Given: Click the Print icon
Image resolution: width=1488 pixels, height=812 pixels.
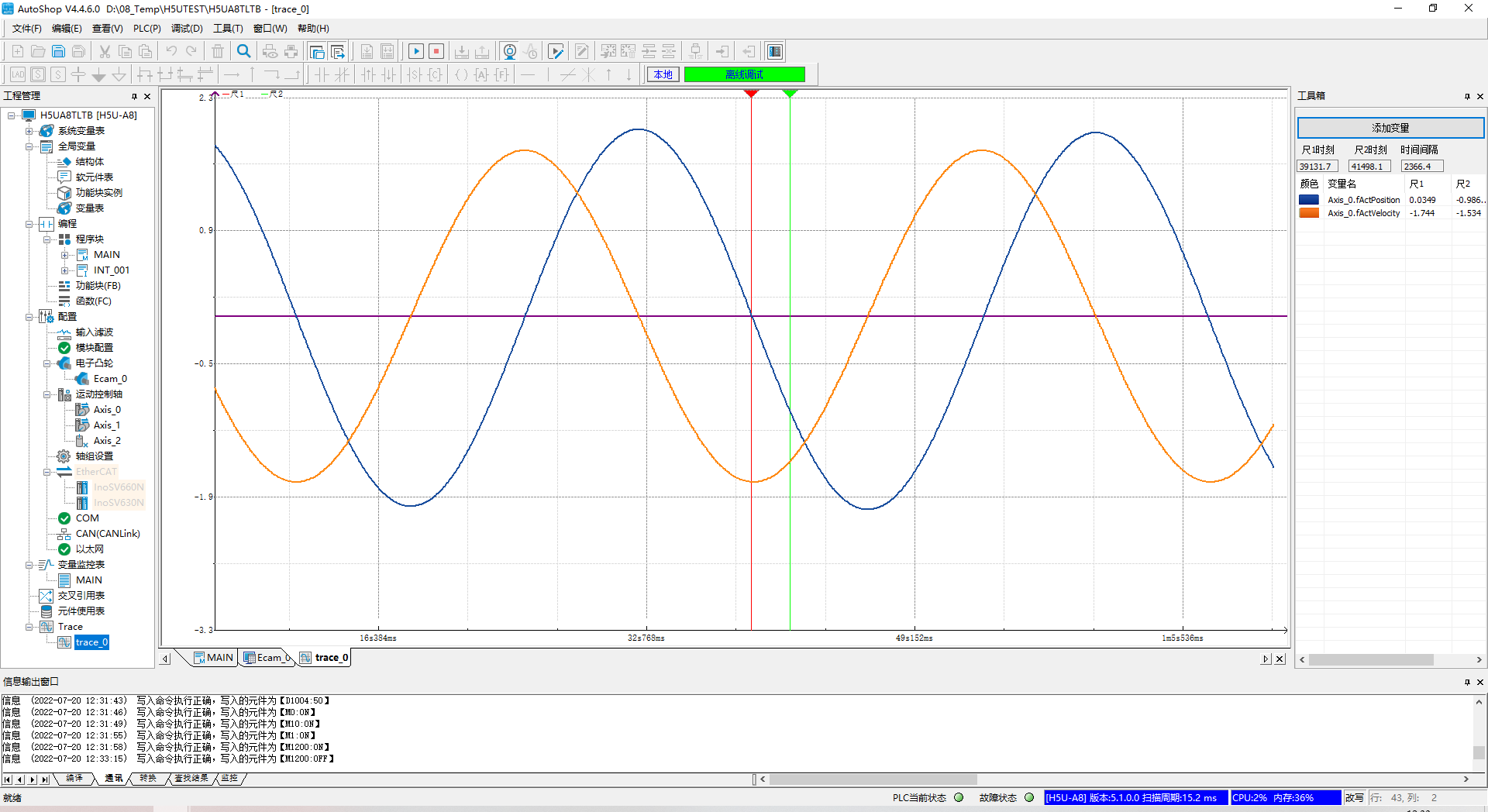Looking at the screenshot, I should coord(291,51).
